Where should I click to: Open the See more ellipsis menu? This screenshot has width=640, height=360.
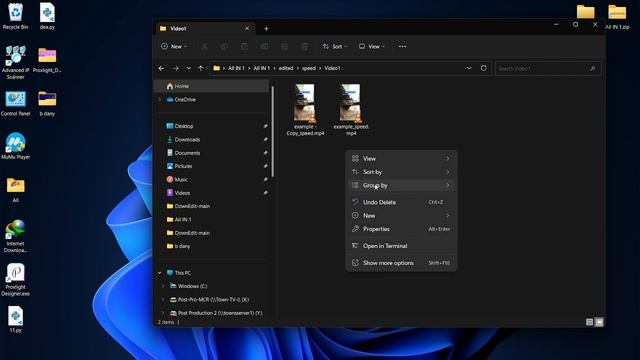click(402, 47)
